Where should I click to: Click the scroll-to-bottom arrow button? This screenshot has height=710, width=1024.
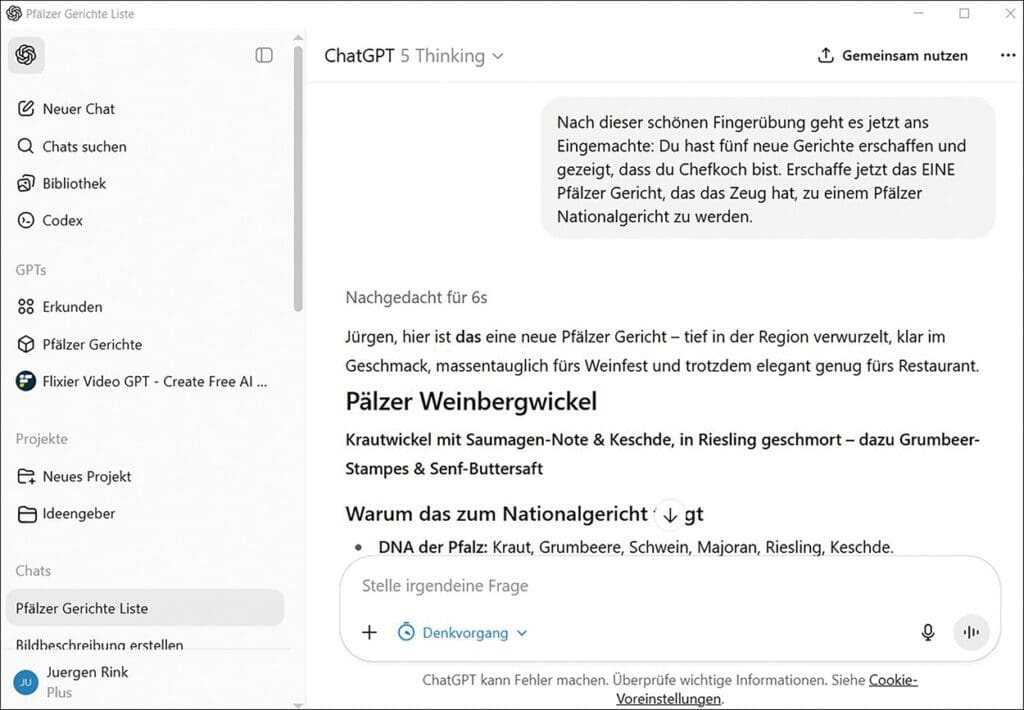click(670, 514)
